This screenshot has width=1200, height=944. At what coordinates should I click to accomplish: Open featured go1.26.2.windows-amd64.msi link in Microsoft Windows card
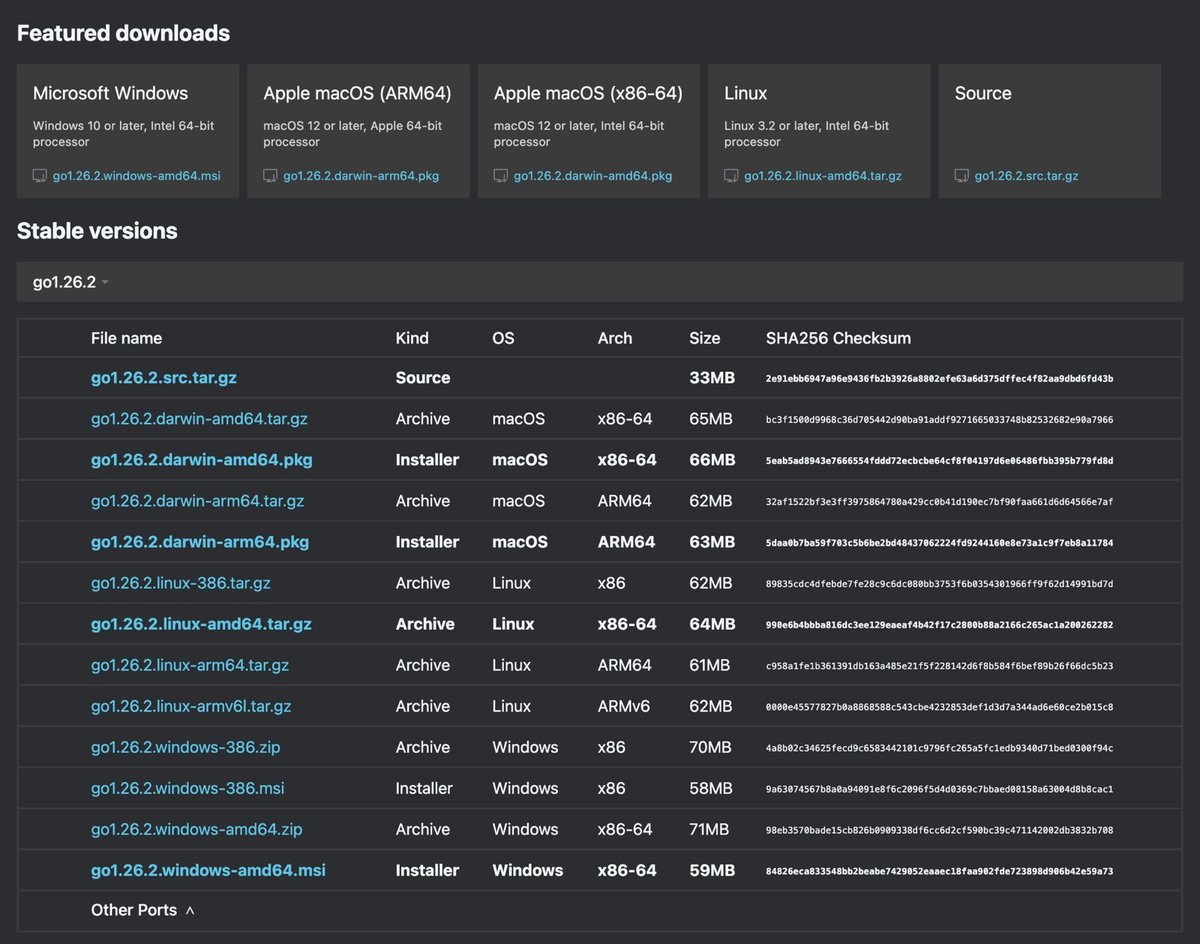(x=137, y=176)
